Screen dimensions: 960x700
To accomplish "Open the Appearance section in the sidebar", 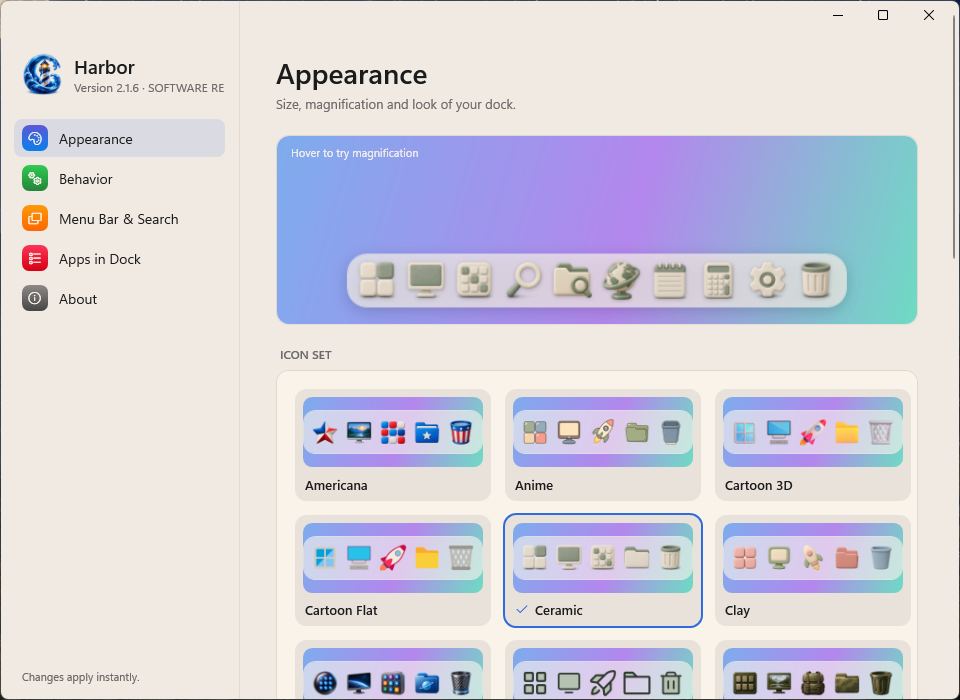I will 119,138.
